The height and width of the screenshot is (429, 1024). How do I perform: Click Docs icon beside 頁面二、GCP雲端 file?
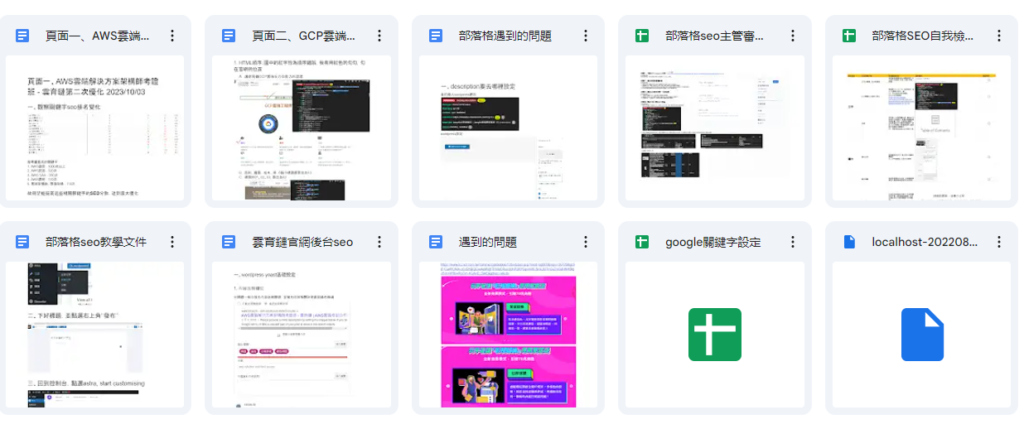coord(229,36)
